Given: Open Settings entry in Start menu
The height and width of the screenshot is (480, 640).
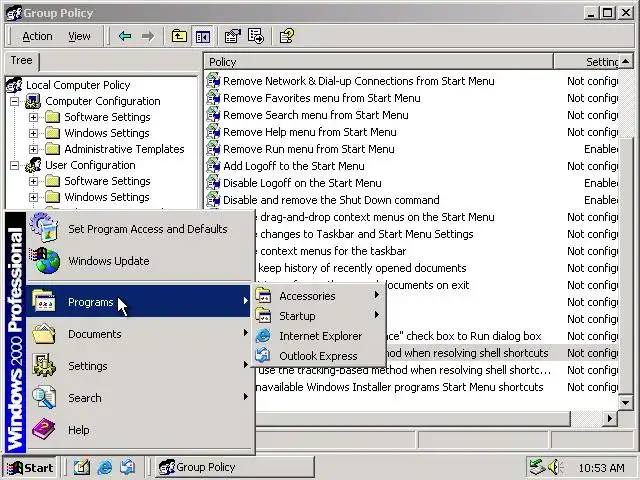Looking at the screenshot, I should pos(138,366).
